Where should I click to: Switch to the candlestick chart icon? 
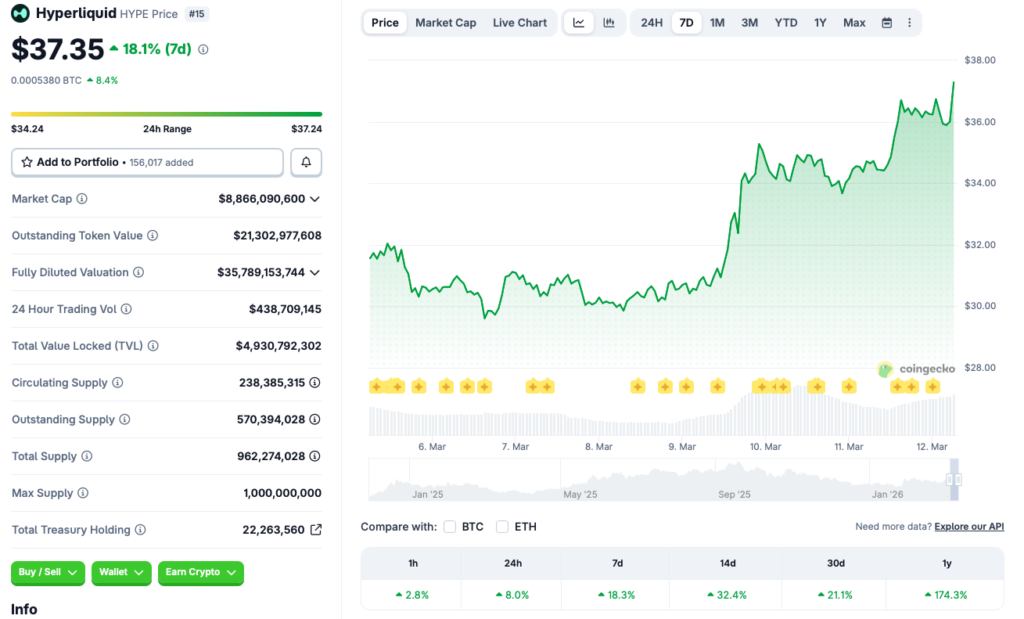[x=608, y=23]
